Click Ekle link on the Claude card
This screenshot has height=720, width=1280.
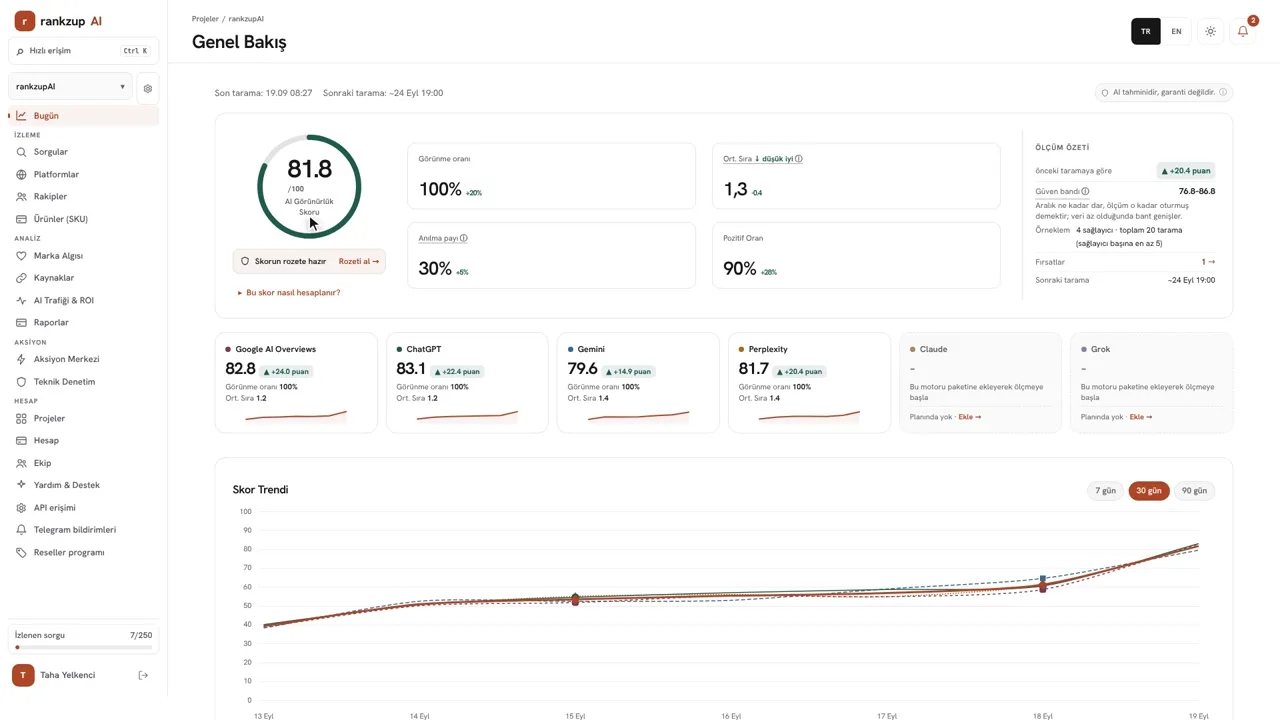(x=970, y=417)
